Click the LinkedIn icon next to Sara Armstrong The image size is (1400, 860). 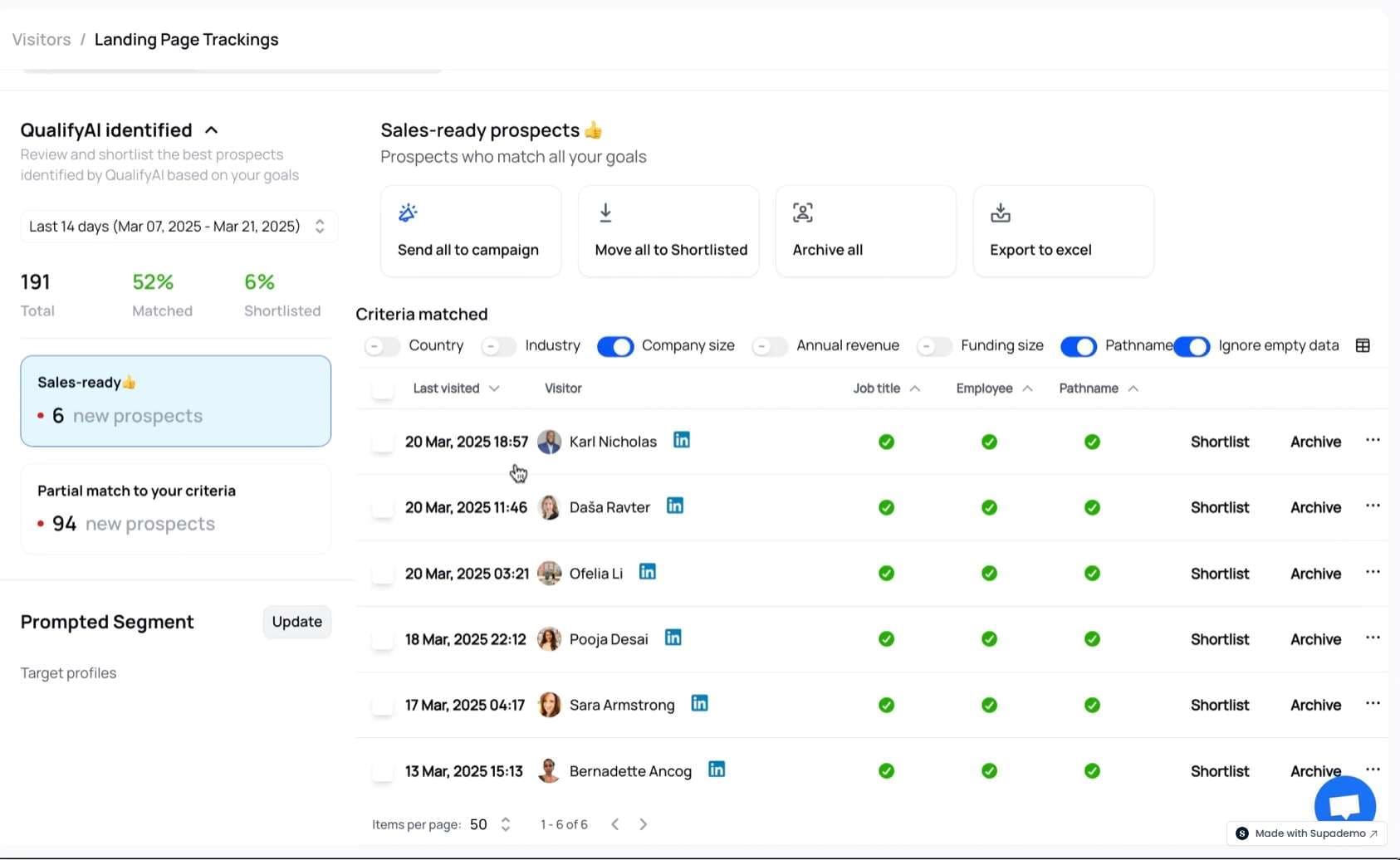point(699,703)
